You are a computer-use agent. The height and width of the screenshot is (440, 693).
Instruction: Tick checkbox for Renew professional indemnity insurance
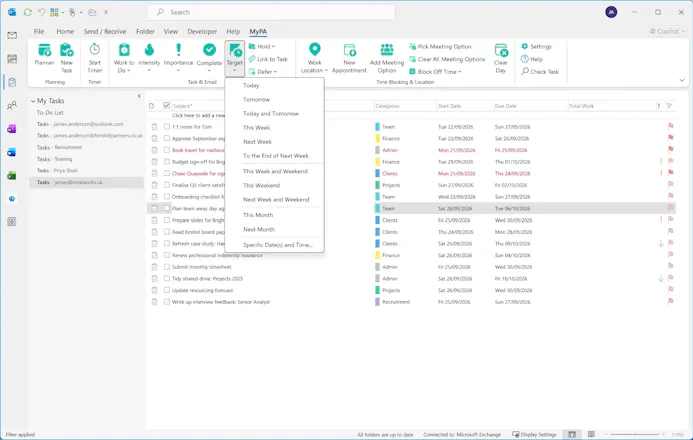click(x=167, y=255)
